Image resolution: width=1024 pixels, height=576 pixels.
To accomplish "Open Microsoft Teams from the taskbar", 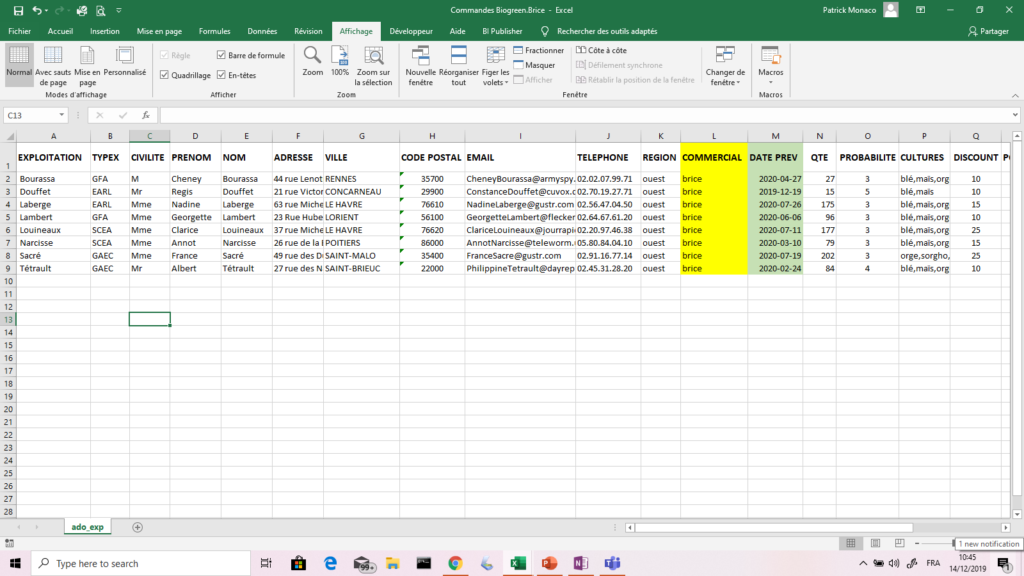I will [x=612, y=563].
